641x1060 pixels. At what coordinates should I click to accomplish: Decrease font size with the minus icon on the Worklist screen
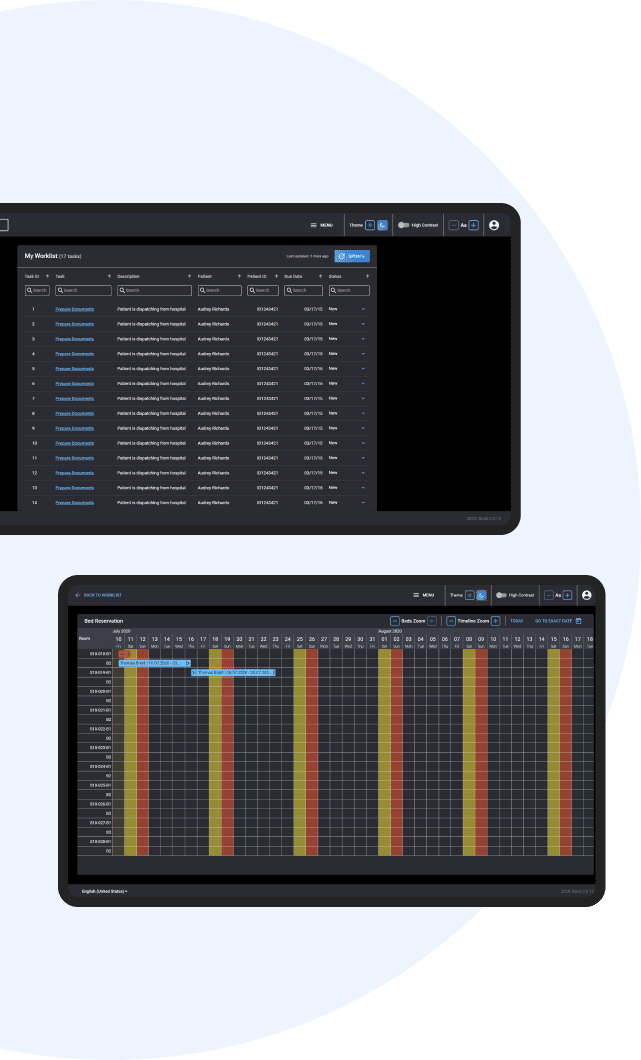pos(454,225)
